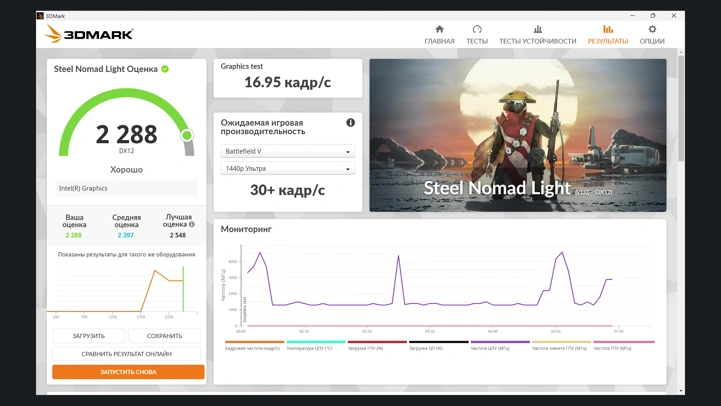Viewport: 721px width, 406px height.
Task: Click the orange Запустить снова button
Action: (128, 372)
